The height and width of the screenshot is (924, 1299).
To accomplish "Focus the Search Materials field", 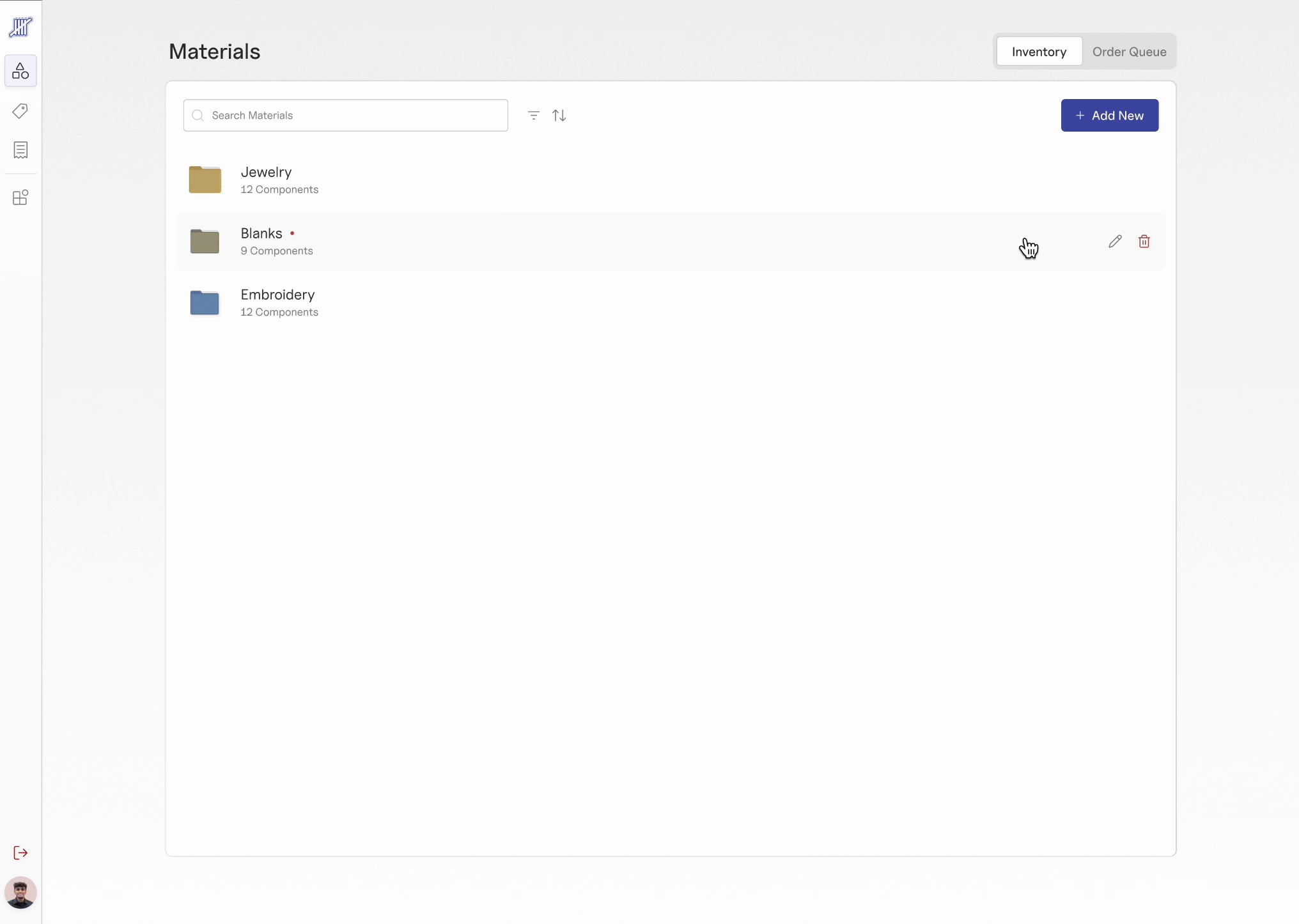I will [x=345, y=116].
